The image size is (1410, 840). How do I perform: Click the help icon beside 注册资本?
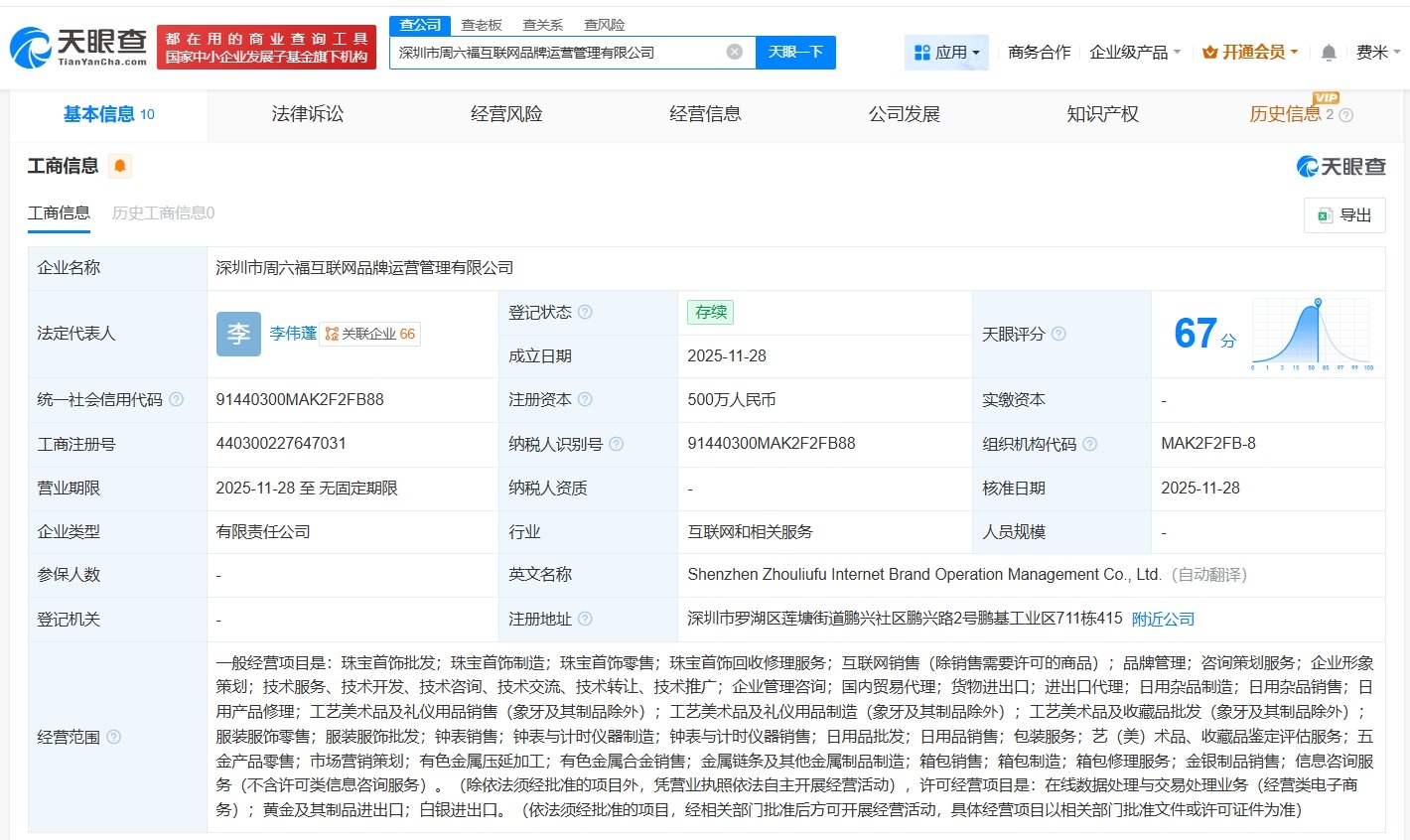(587, 399)
